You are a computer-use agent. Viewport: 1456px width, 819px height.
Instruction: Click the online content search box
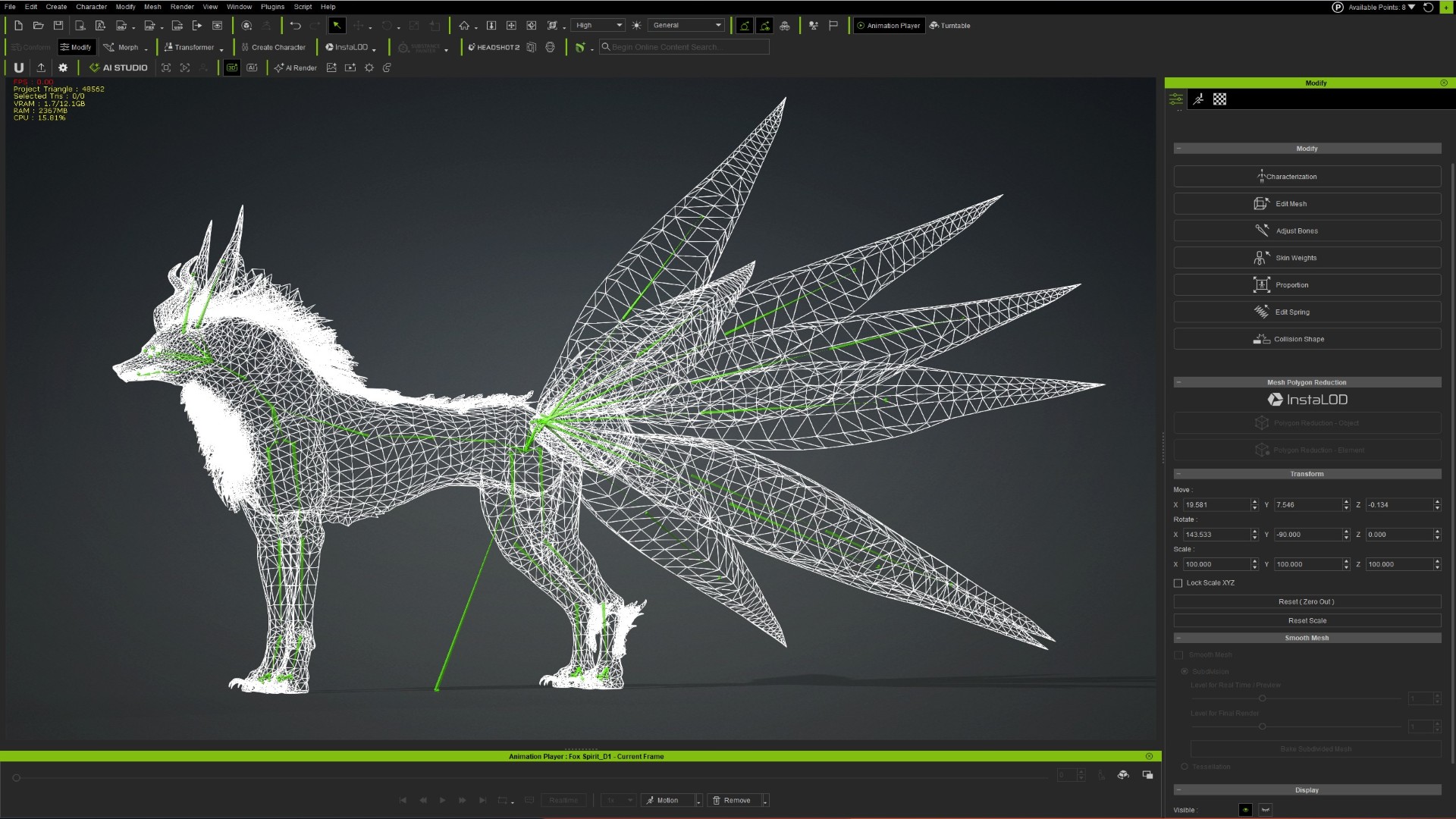tap(684, 47)
